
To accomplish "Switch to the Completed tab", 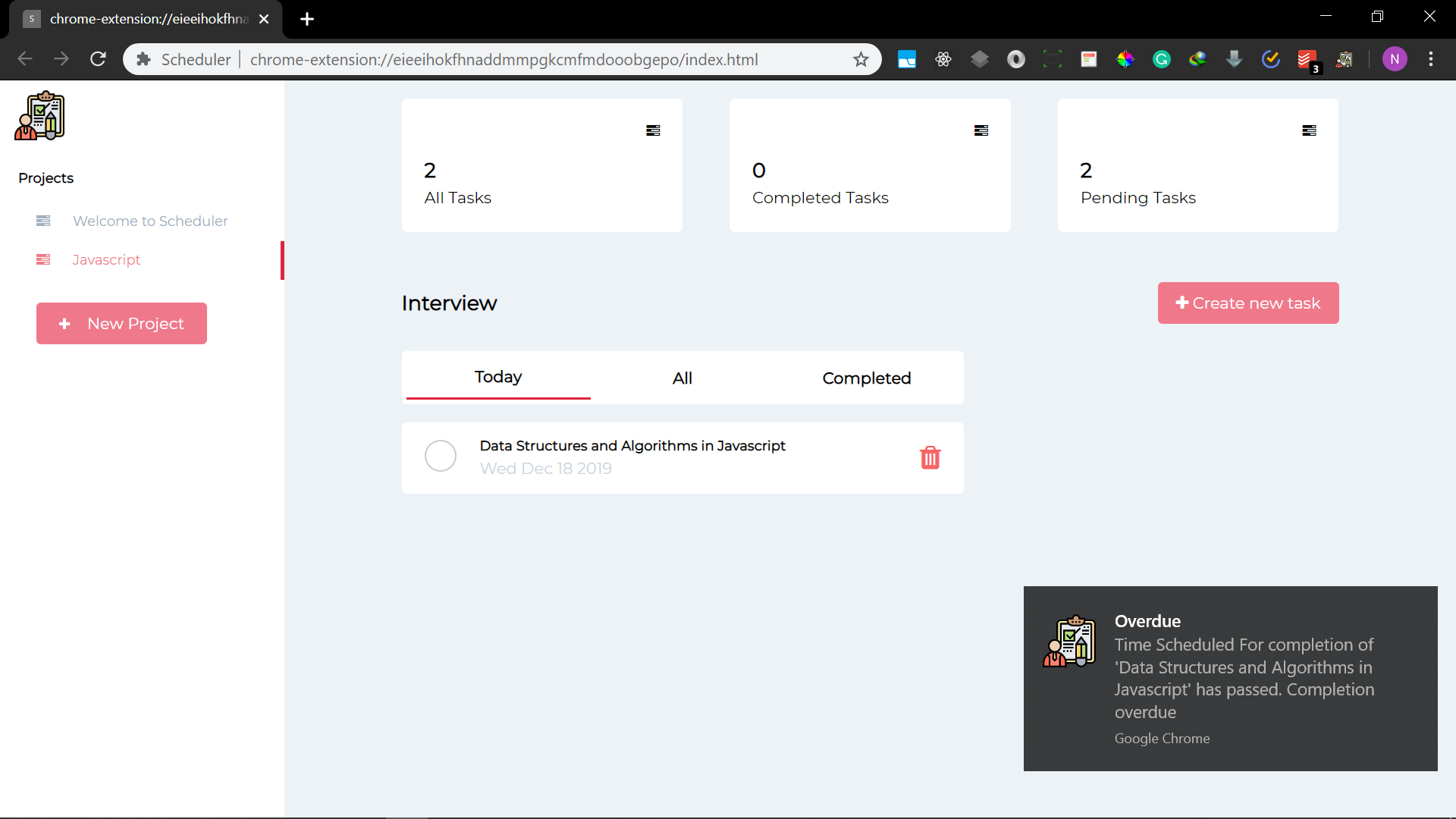I will (x=867, y=378).
